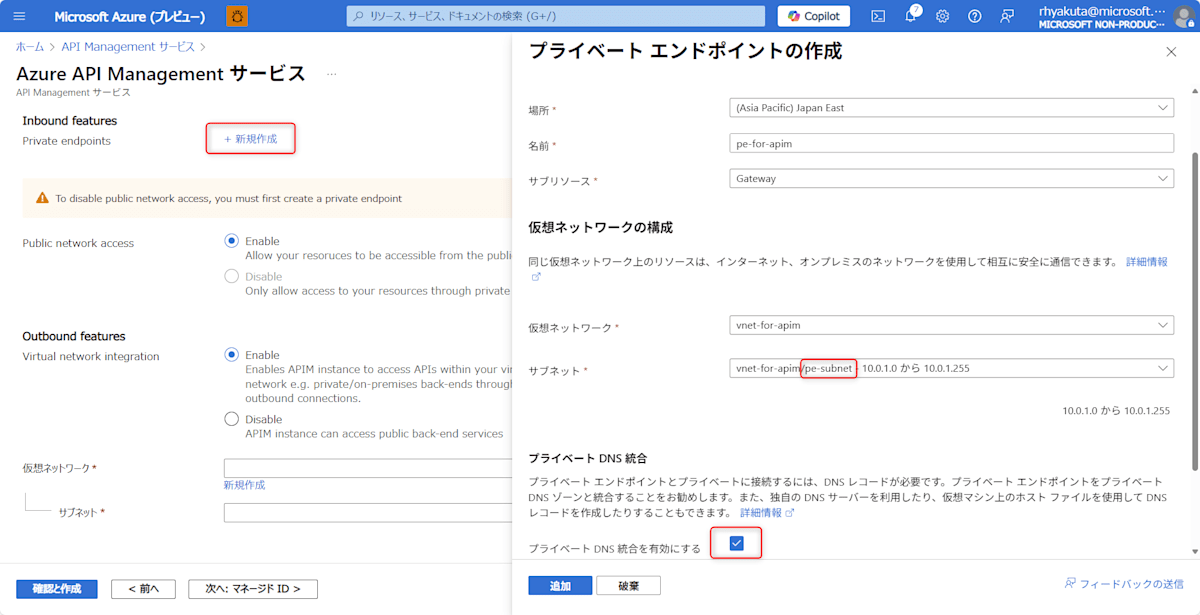
Task: Open the help question mark icon
Action: click(x=975, y=16)
